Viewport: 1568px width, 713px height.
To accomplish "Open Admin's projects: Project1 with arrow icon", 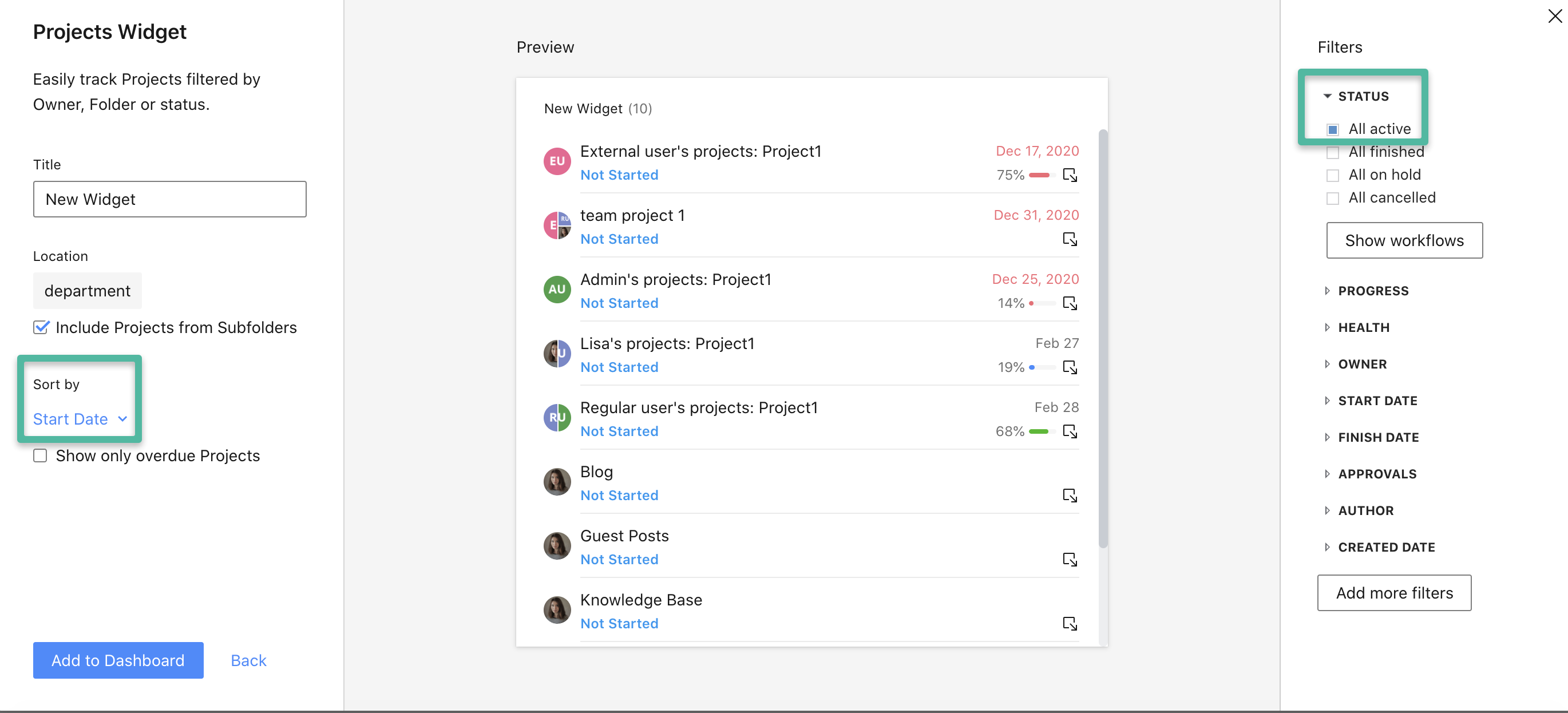I will pos(1070,303).
